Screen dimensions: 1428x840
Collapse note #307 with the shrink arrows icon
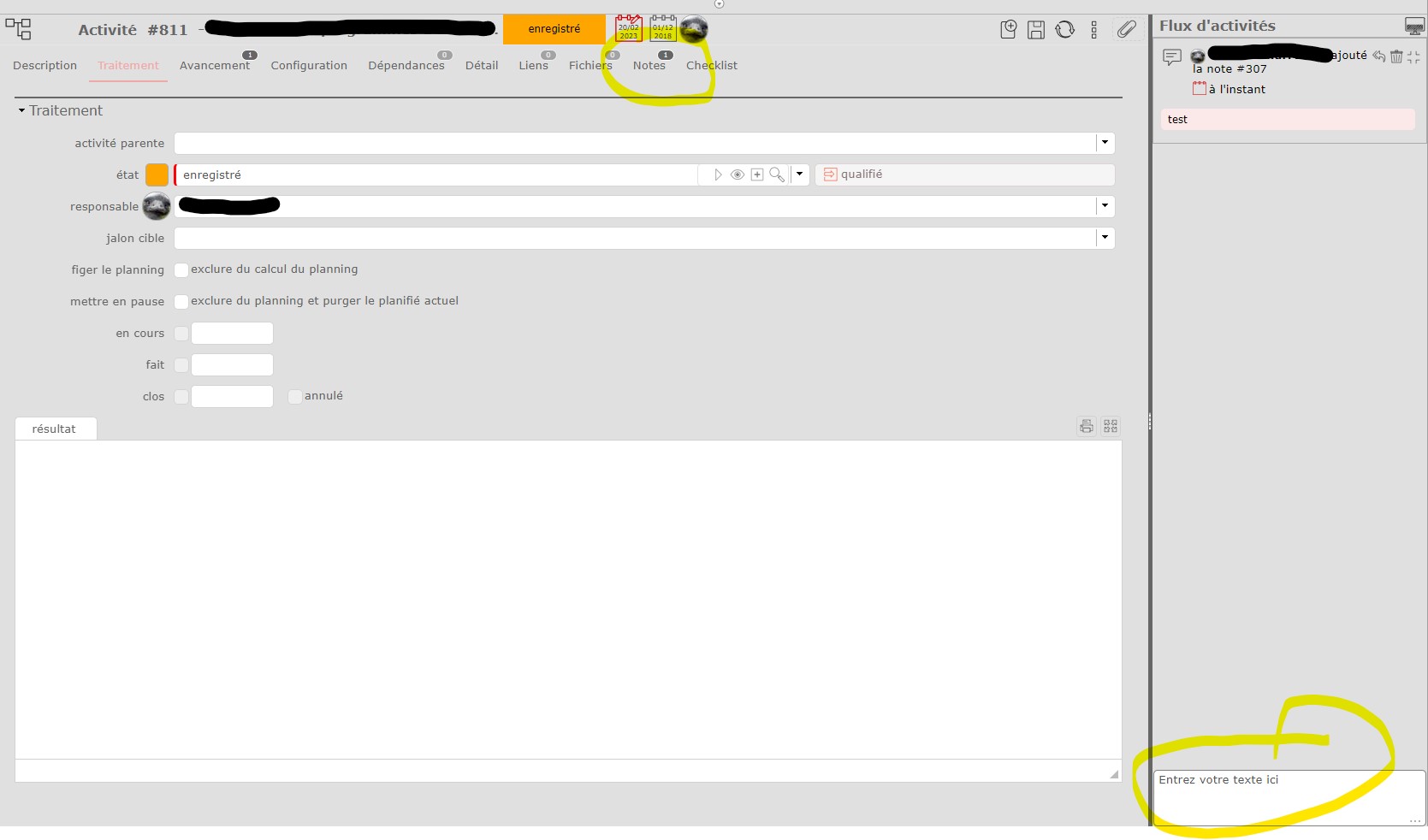click(x=1413, y=56)
